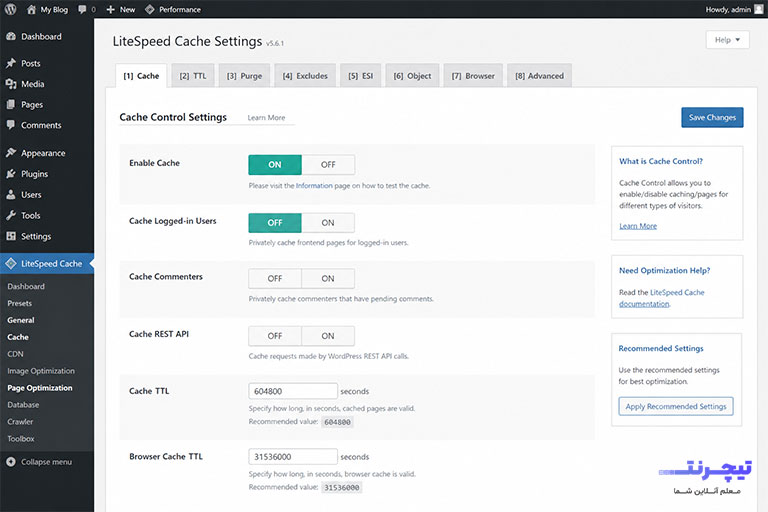This screenshot has height=512, width=768.
Task: Click the Tools wrench icon
Action: [x=11, y=215]
